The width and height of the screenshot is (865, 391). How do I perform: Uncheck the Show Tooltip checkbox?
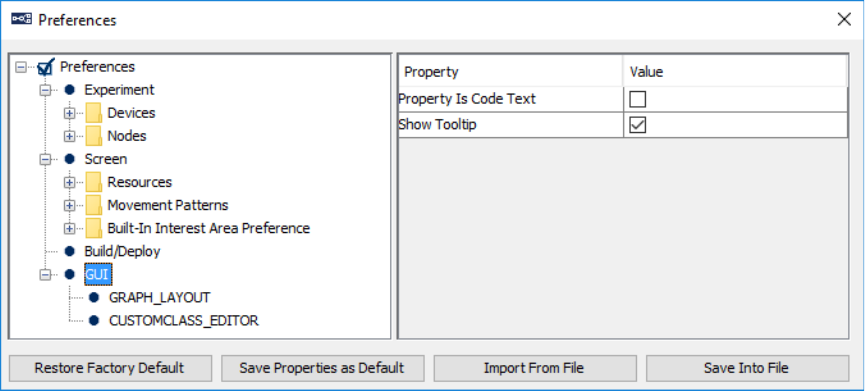[638, 125]
